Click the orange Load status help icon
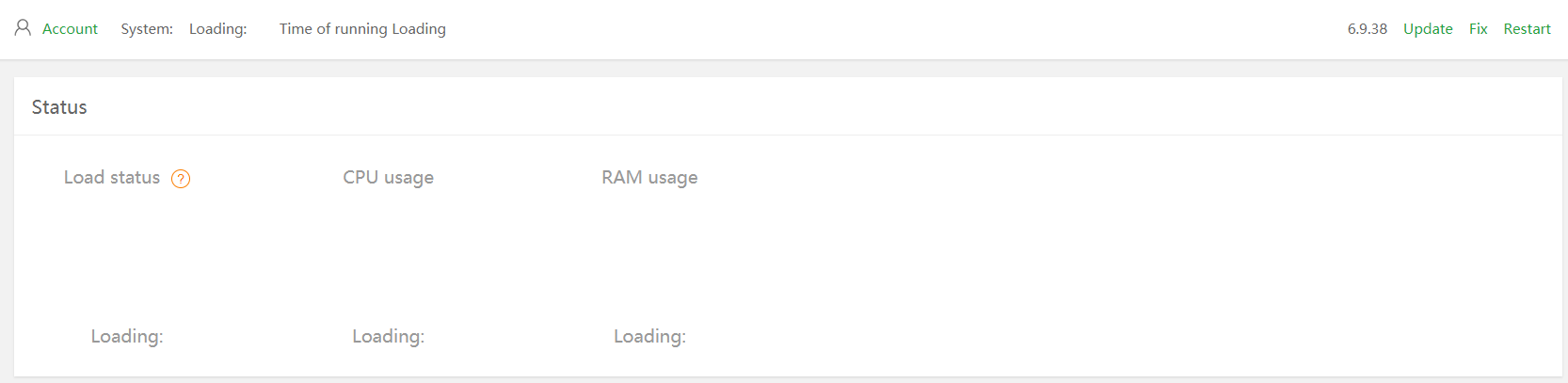 [181, 179]
